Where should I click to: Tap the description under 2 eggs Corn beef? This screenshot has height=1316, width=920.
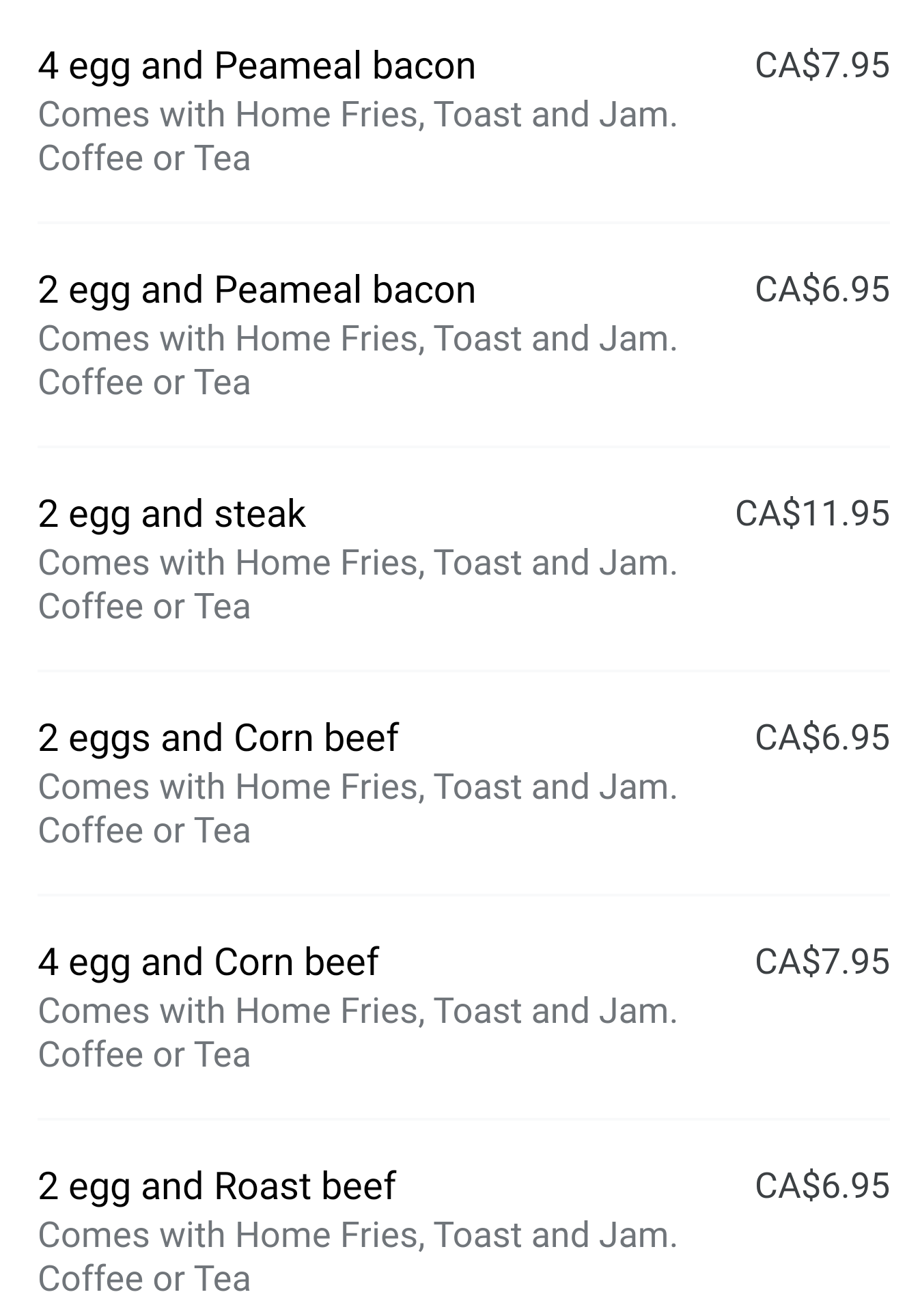coord(357,808)
